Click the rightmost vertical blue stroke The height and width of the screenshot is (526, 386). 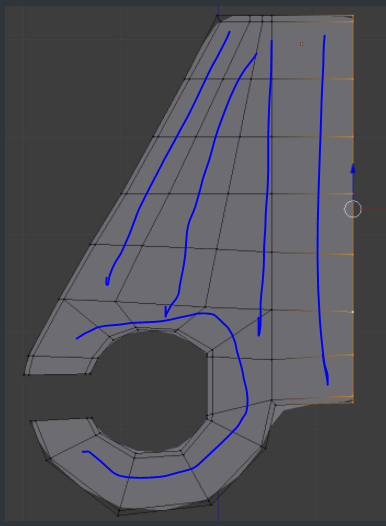(x=321, y=208)
